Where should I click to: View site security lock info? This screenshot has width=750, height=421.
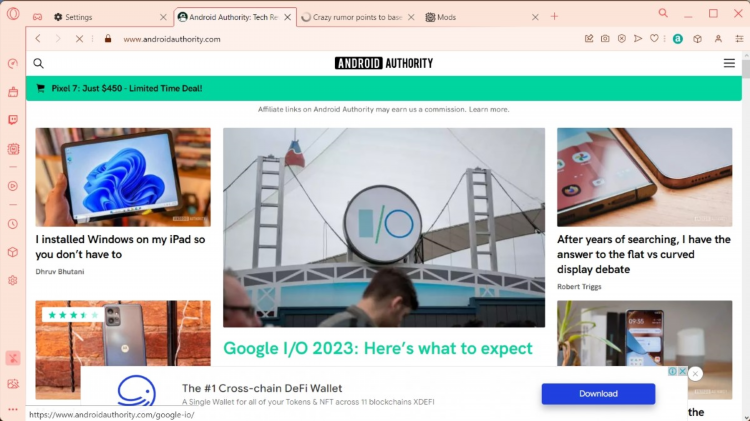(108, 39)
